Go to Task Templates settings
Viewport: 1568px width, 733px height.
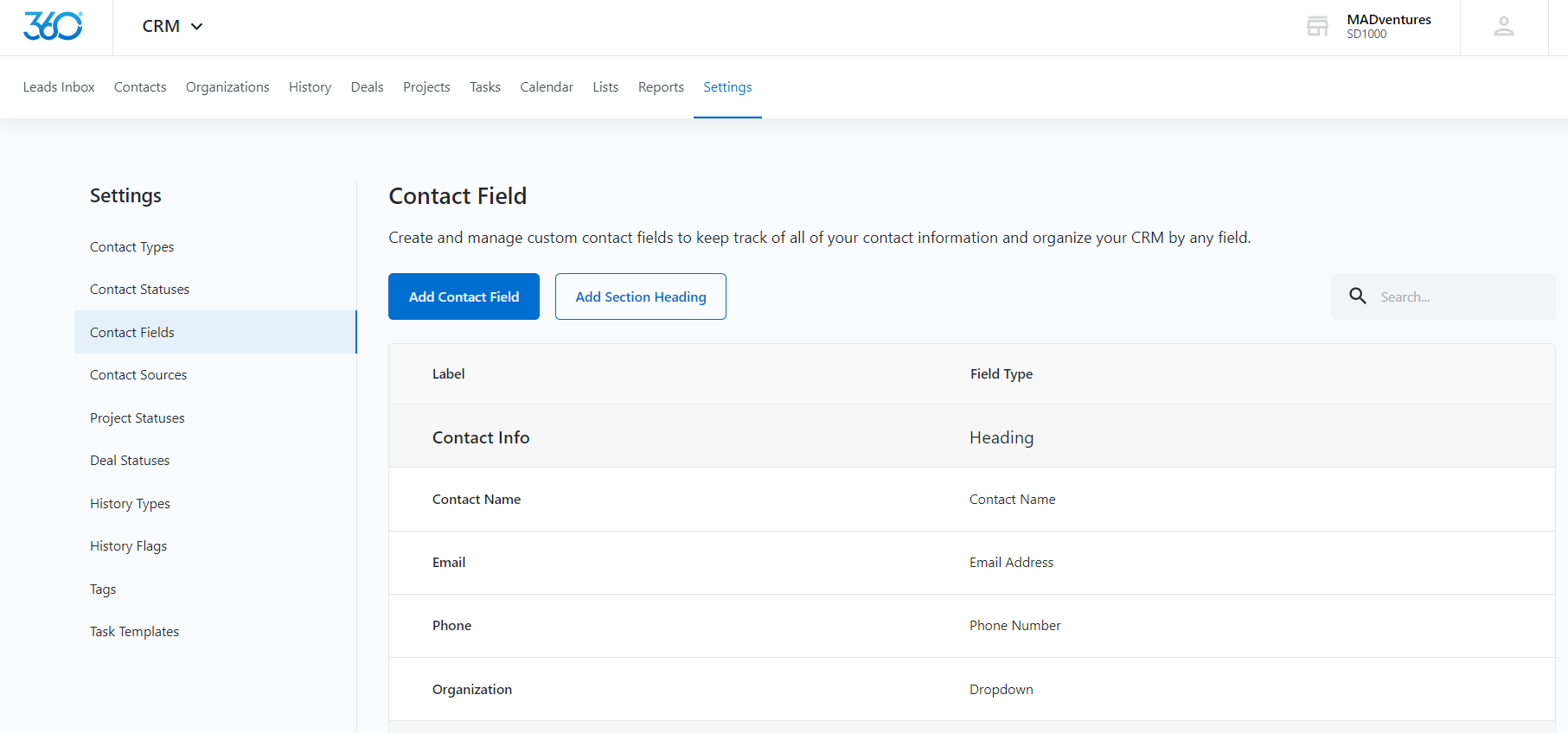(134, 632)
